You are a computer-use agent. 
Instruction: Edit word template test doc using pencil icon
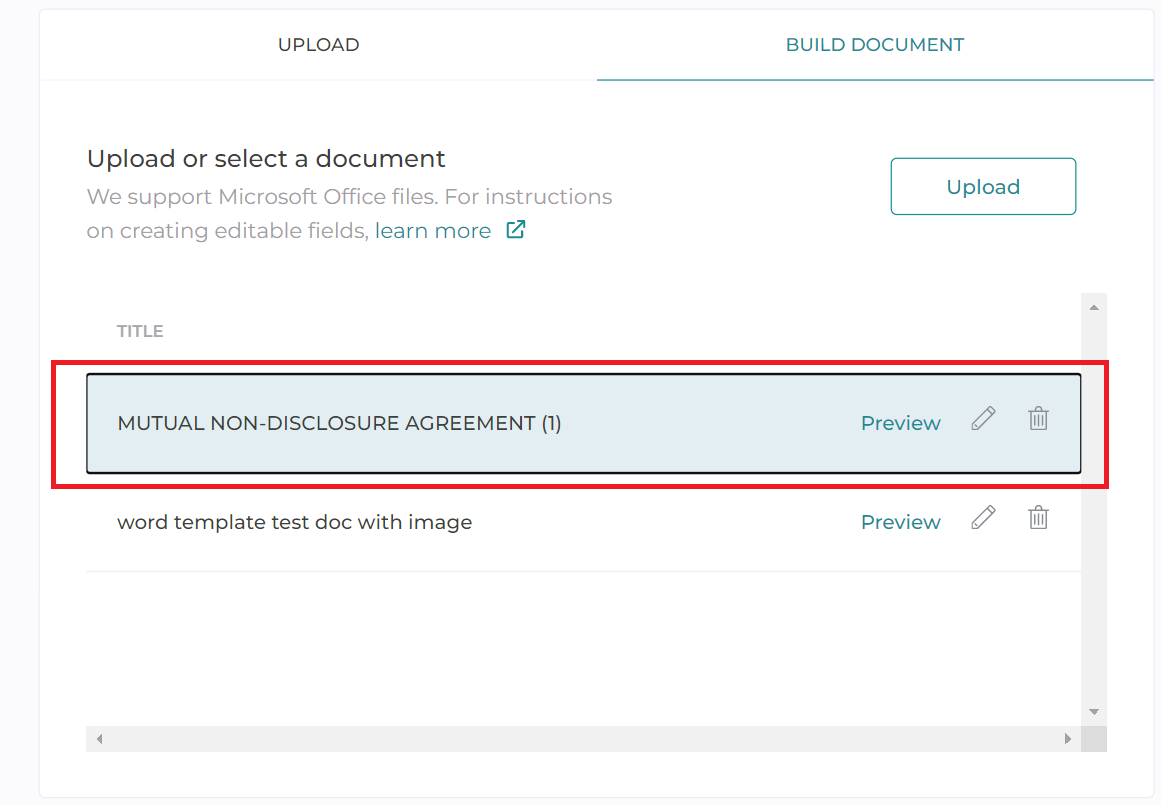(983, 518)
